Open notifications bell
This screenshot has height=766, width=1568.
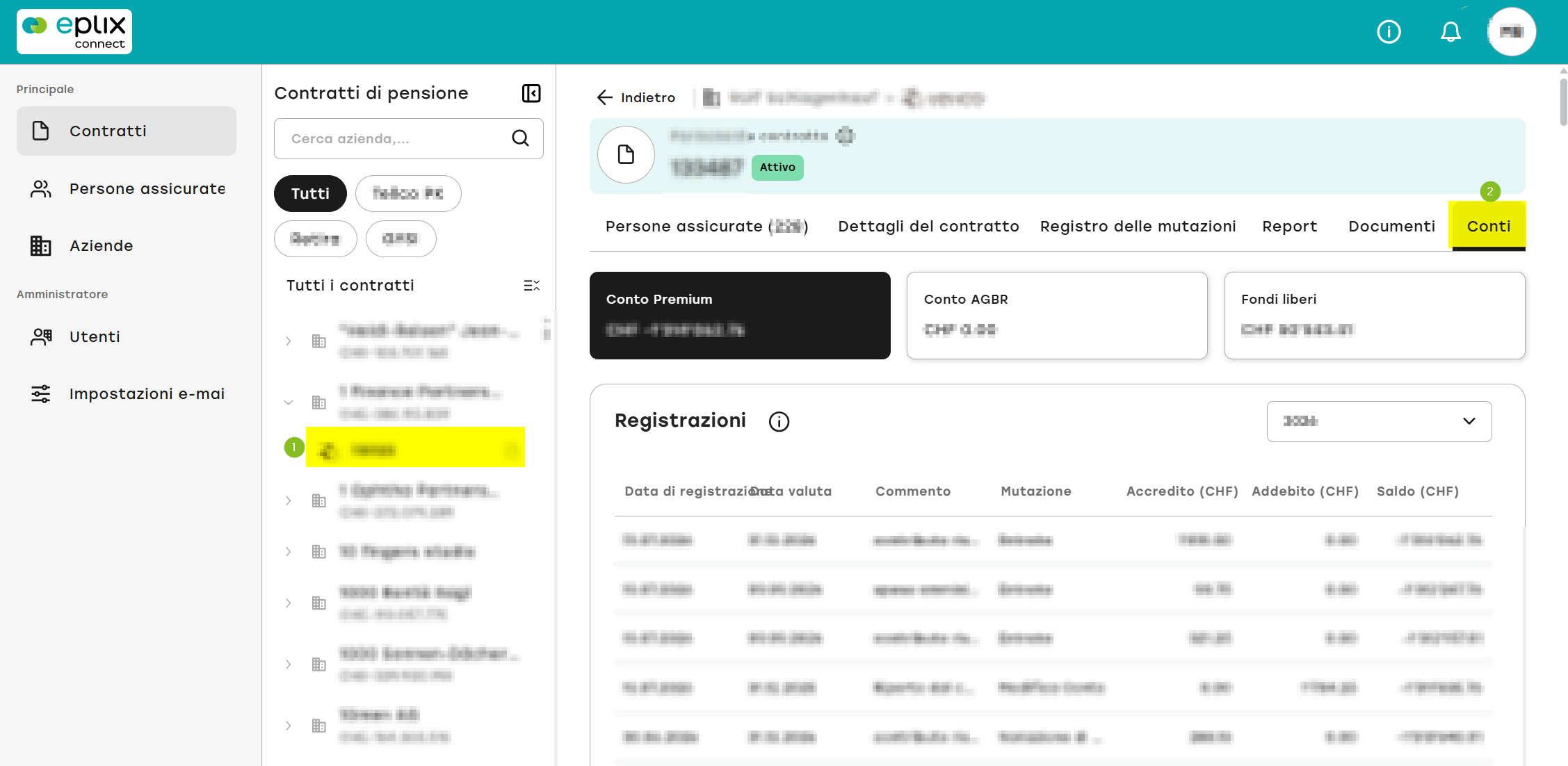(x=1450, y=32)
